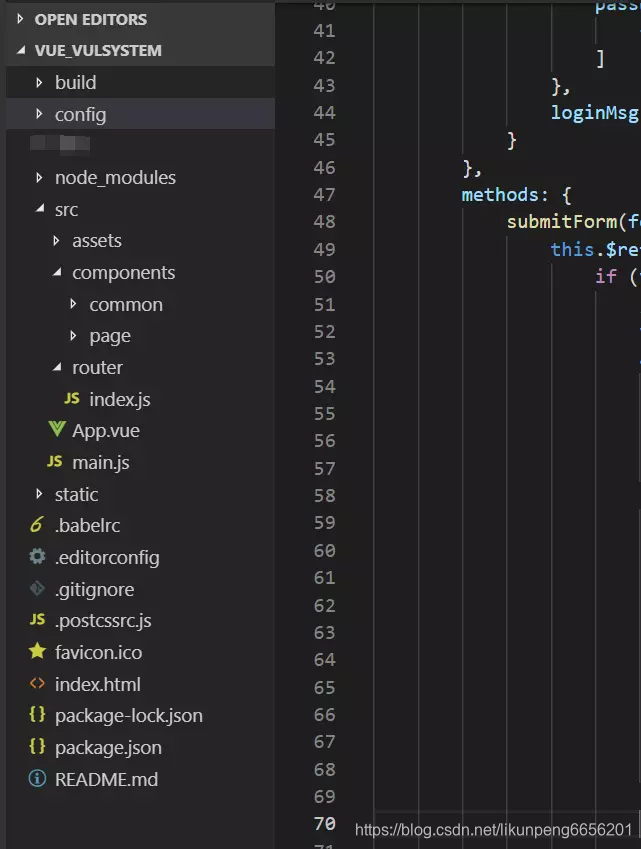Click JS icon beside main.js
This screenshot has height=849, width=641.
54,461
